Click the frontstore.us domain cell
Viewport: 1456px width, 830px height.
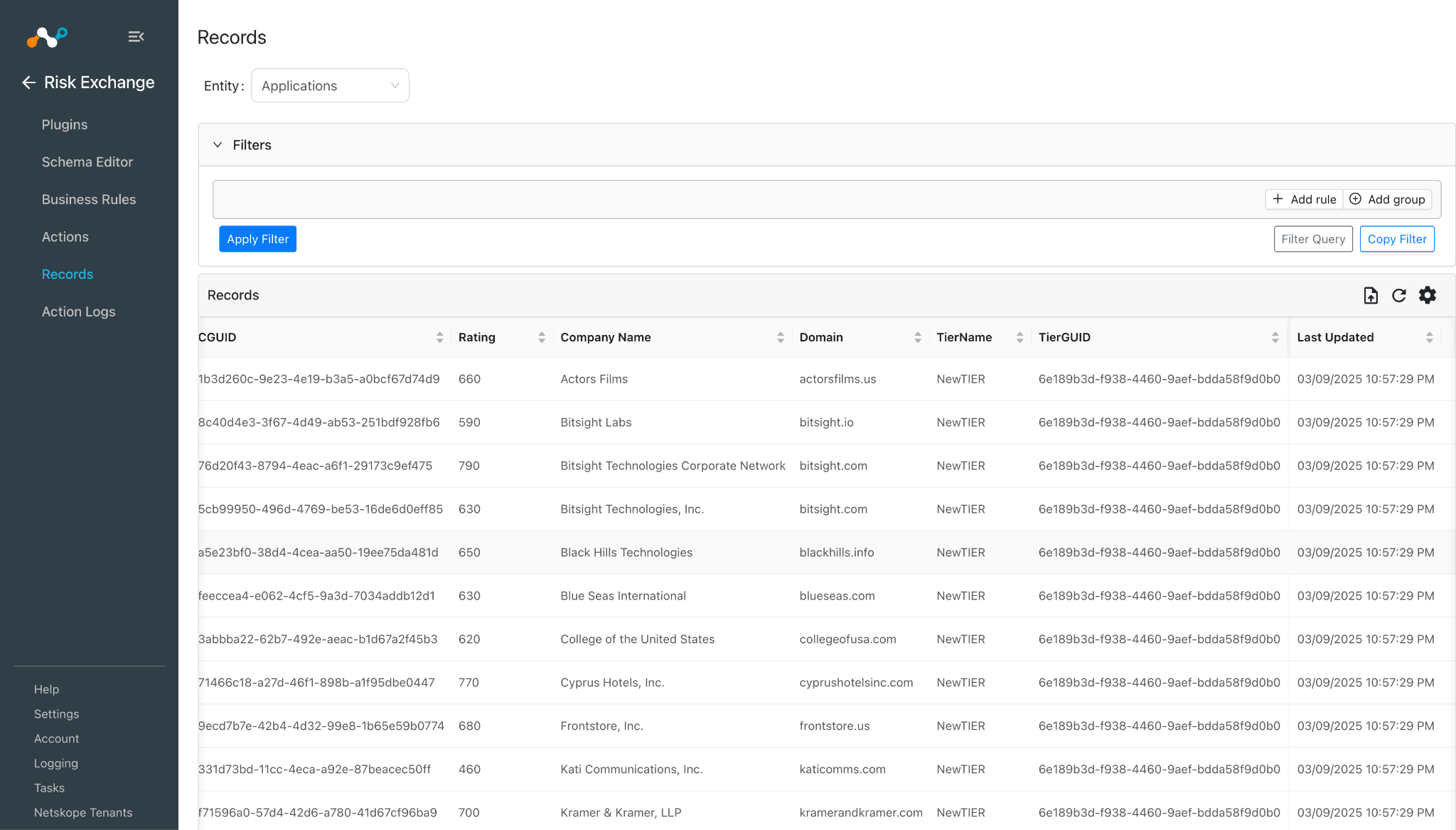click(x=835, y=726)
